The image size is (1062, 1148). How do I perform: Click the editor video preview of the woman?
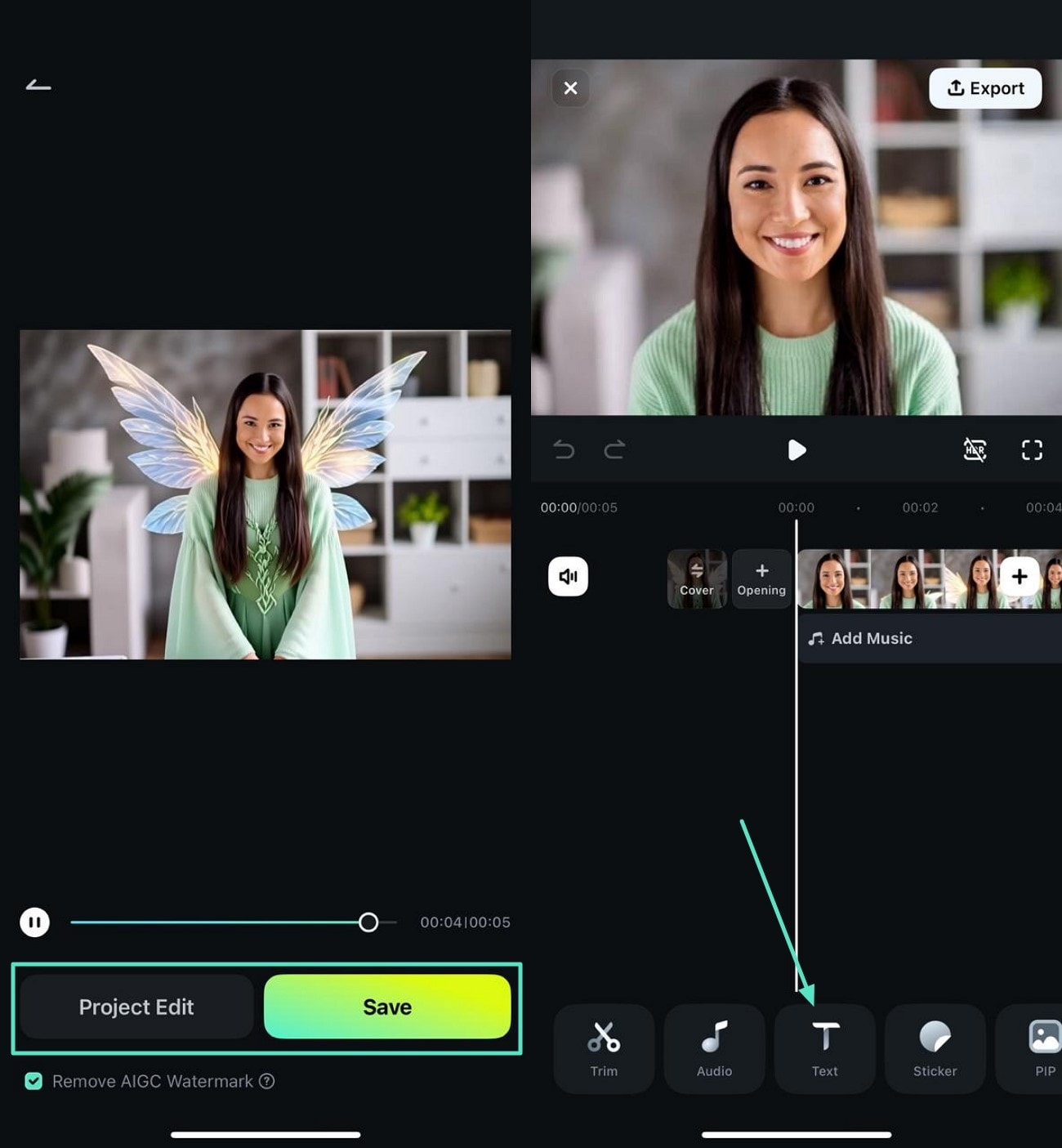click(x=796, y=237)
